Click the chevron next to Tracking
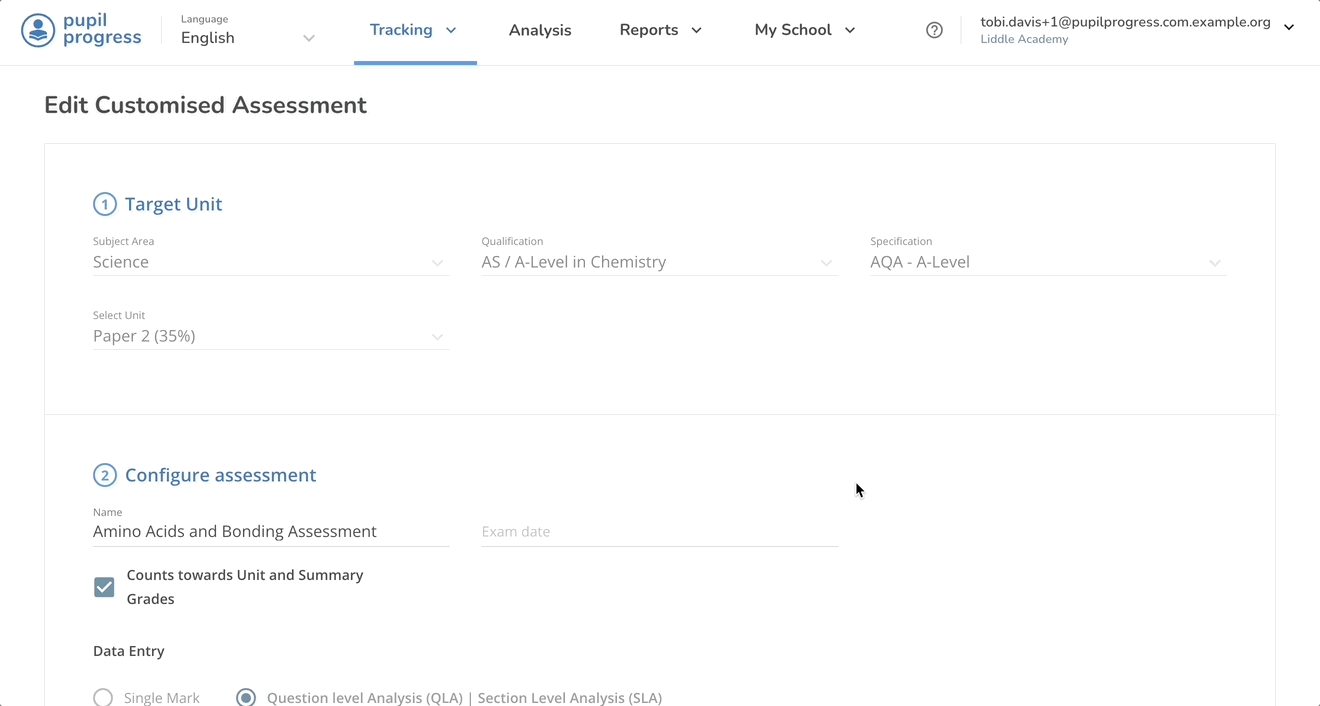Image resolution: width=1320 pixels, height=706 pixels. click(451, 30)
